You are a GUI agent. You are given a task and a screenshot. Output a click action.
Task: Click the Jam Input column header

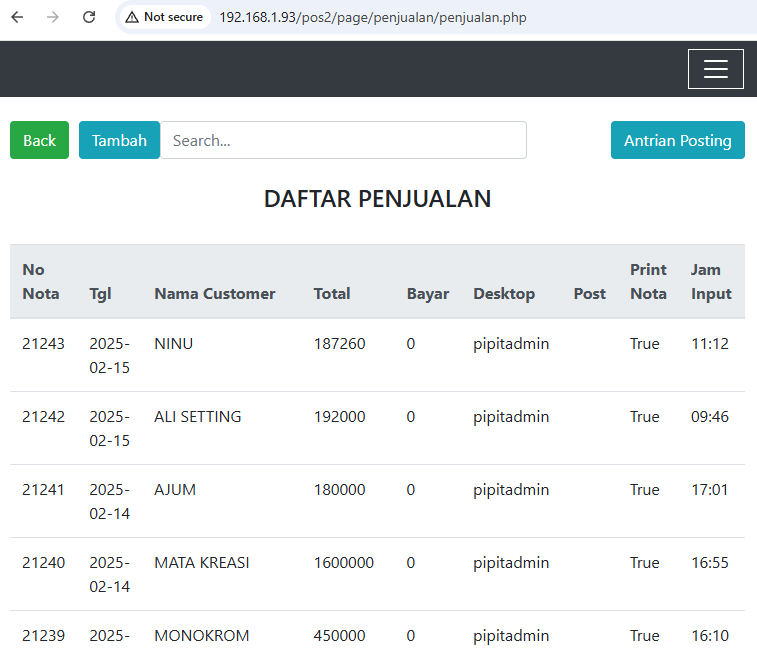pyautogui.click(x=711, y=281)
